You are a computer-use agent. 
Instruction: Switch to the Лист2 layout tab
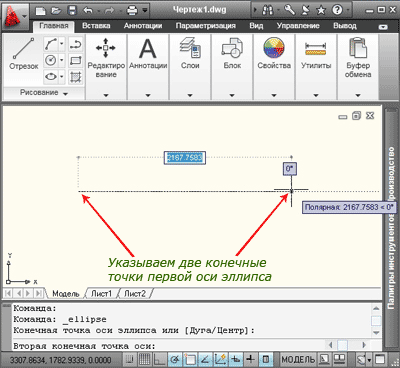[135, 294]
